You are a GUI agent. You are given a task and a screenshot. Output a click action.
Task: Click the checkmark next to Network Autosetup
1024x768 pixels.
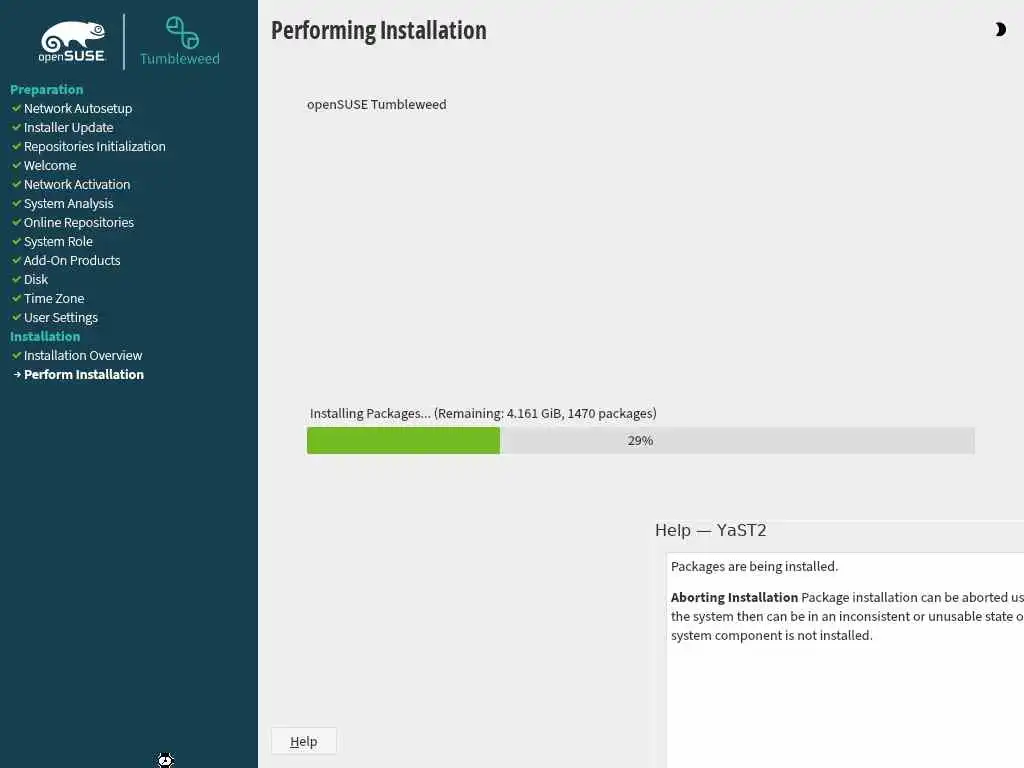tap(16, 108)
